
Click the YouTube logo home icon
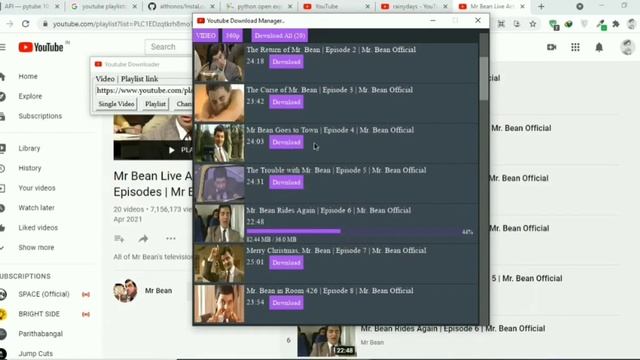[41, 47]
